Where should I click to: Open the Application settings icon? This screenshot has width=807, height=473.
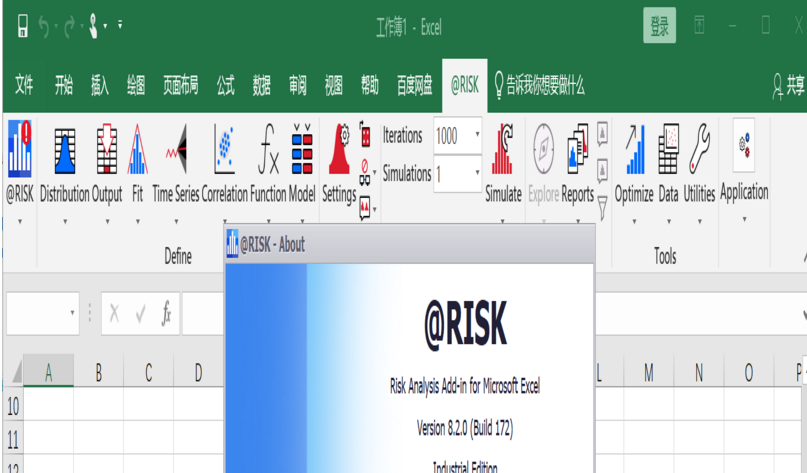click(744, 146)
